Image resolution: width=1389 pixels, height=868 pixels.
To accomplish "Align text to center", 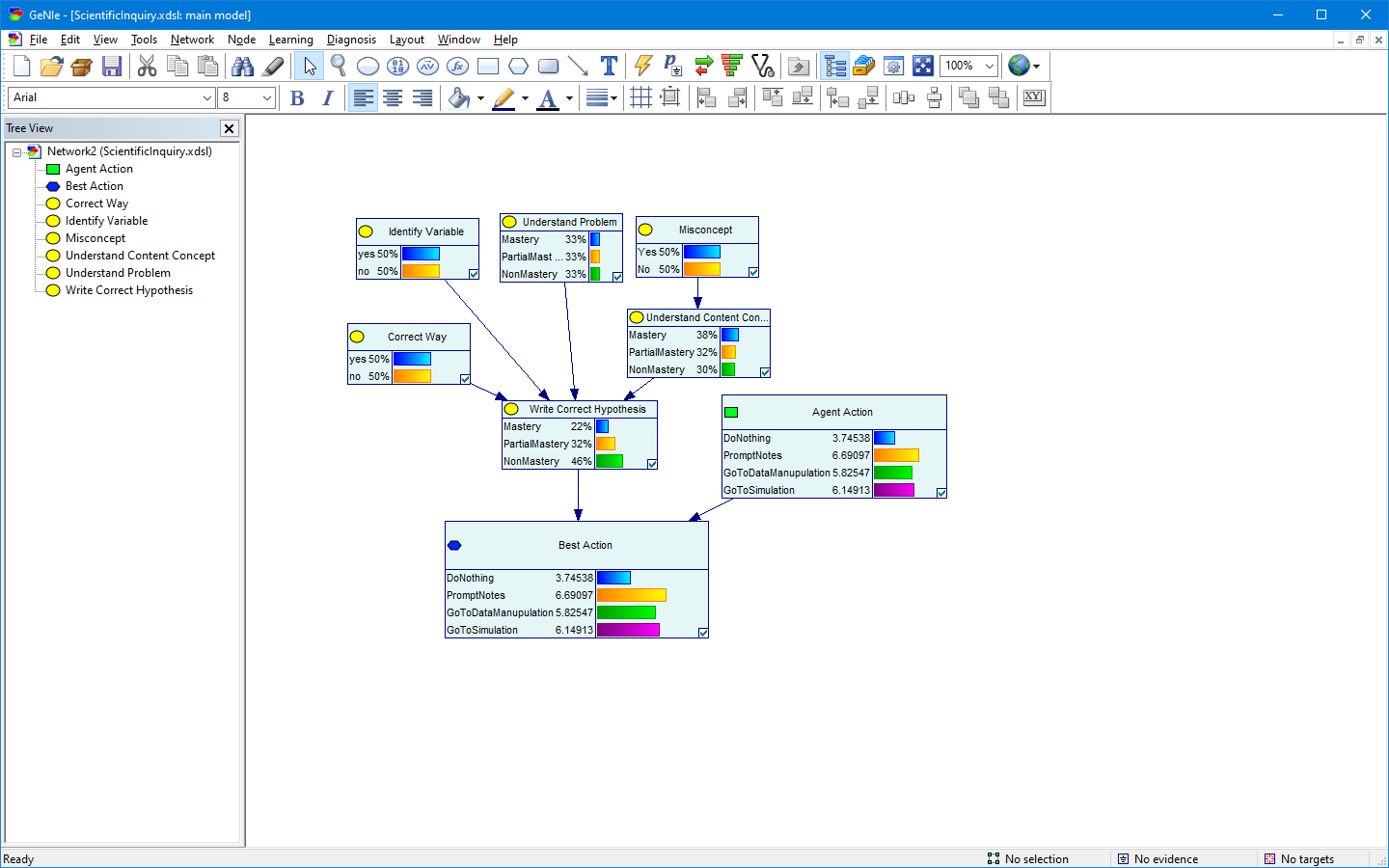I will [x=393, y=97].
